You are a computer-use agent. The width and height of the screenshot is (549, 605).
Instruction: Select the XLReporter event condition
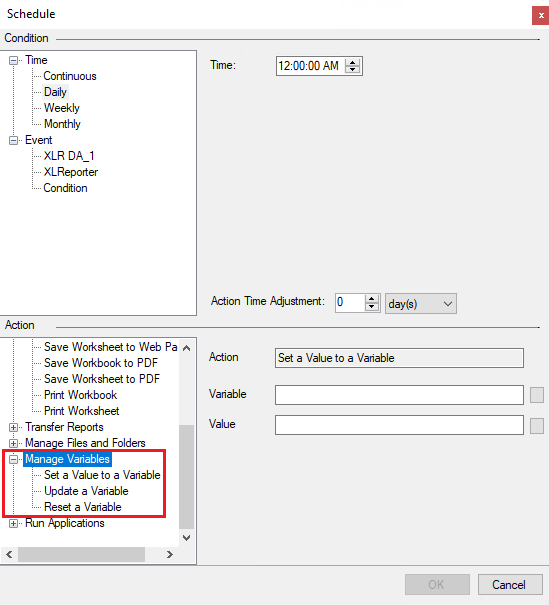71,172
